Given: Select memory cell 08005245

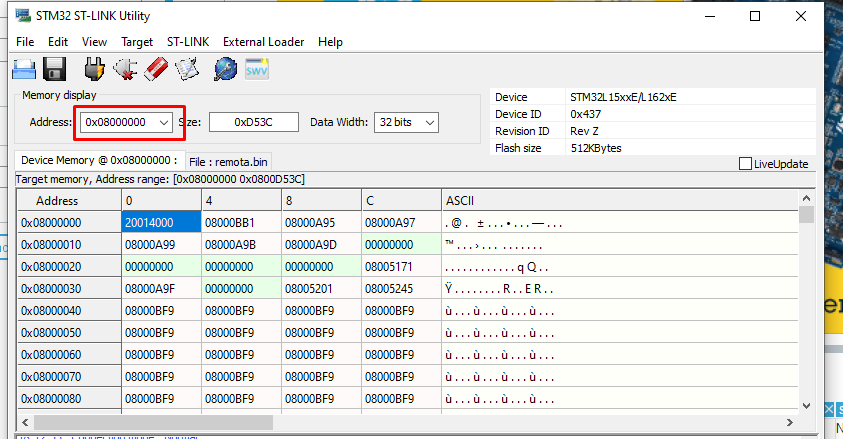Looking at the screenshot, I should coord(402,289).
